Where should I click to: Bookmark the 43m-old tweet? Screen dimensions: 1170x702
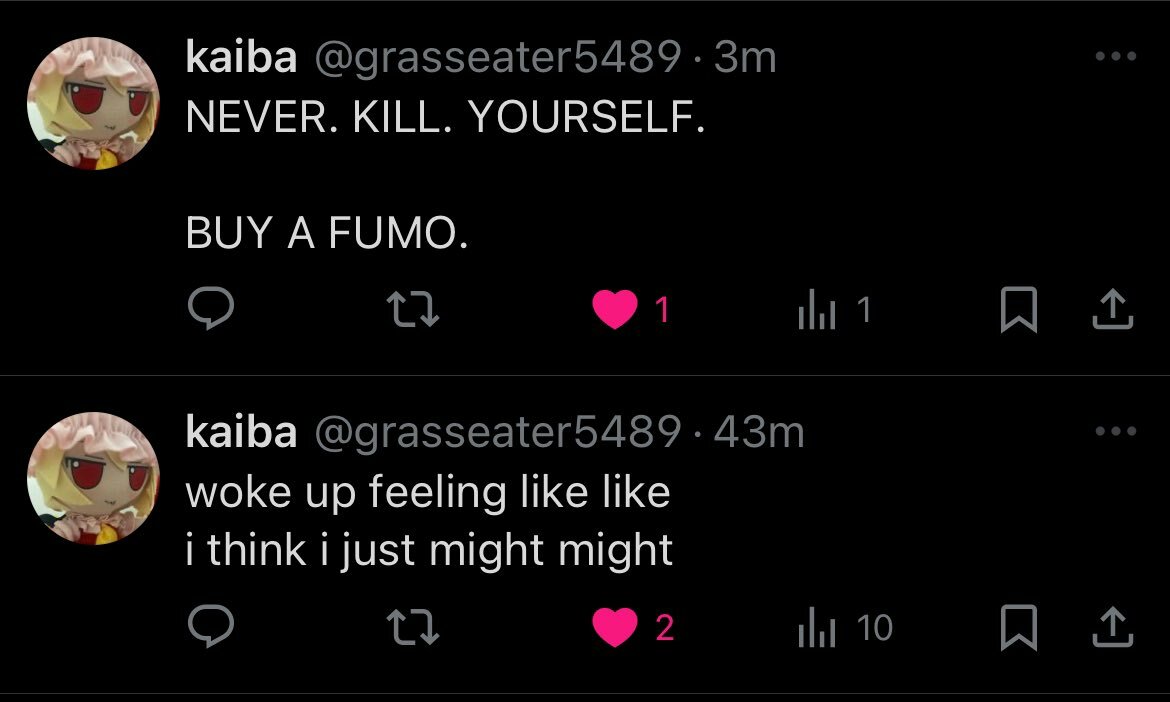pyautogui.click(x=1019, y=627)
